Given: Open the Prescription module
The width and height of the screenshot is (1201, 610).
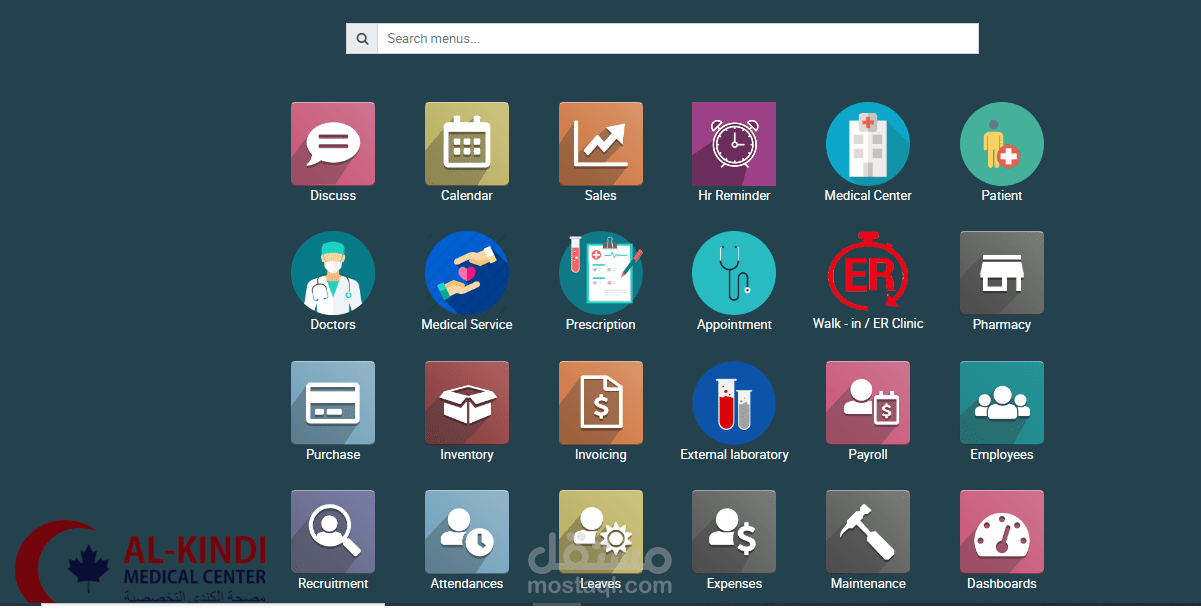Looking at the screenshot, I should (601, 272).
